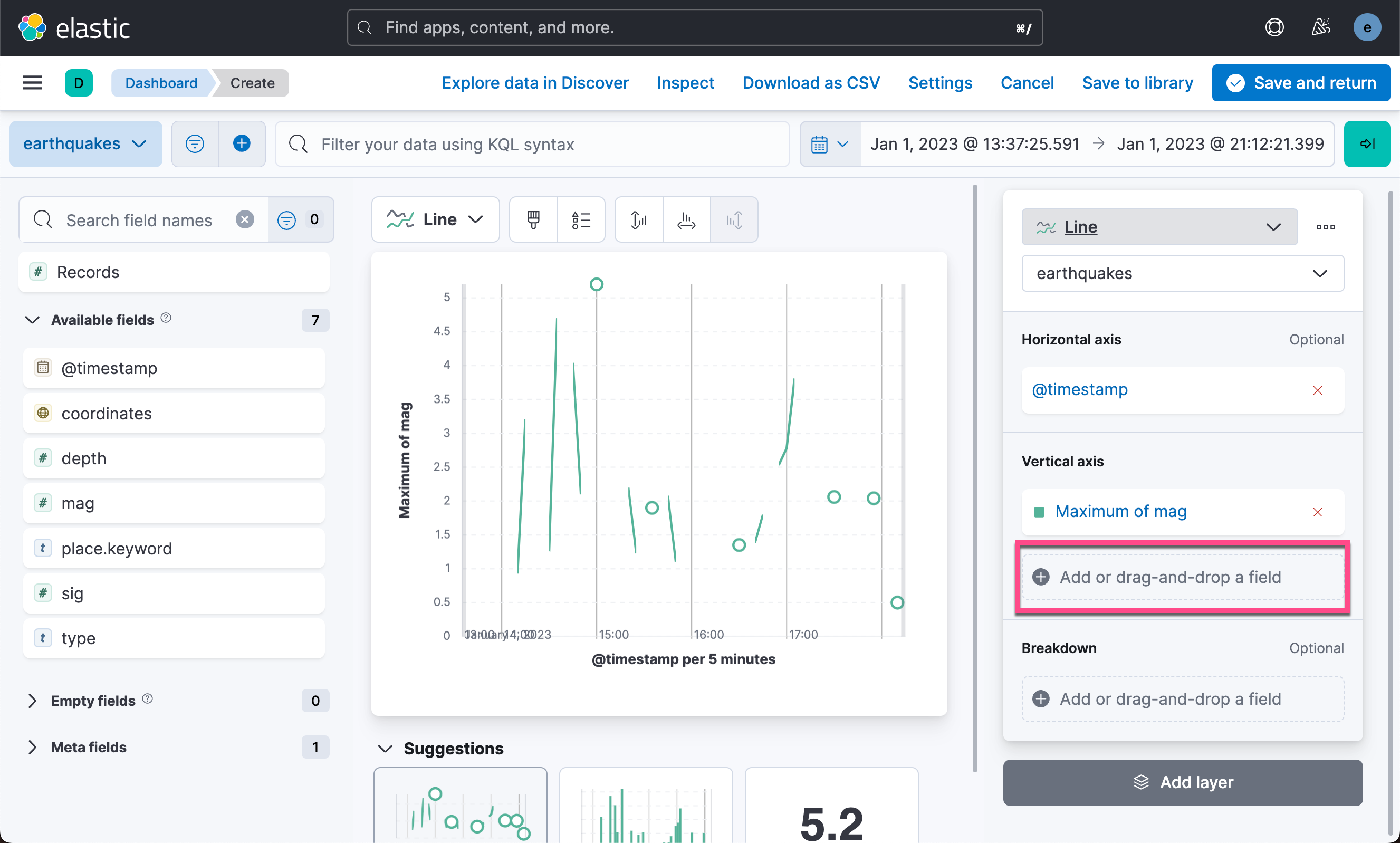Open the help menu lifebuoy icon
Image resolution: width=1400 pixels, height=843 pixels.
1274,27
